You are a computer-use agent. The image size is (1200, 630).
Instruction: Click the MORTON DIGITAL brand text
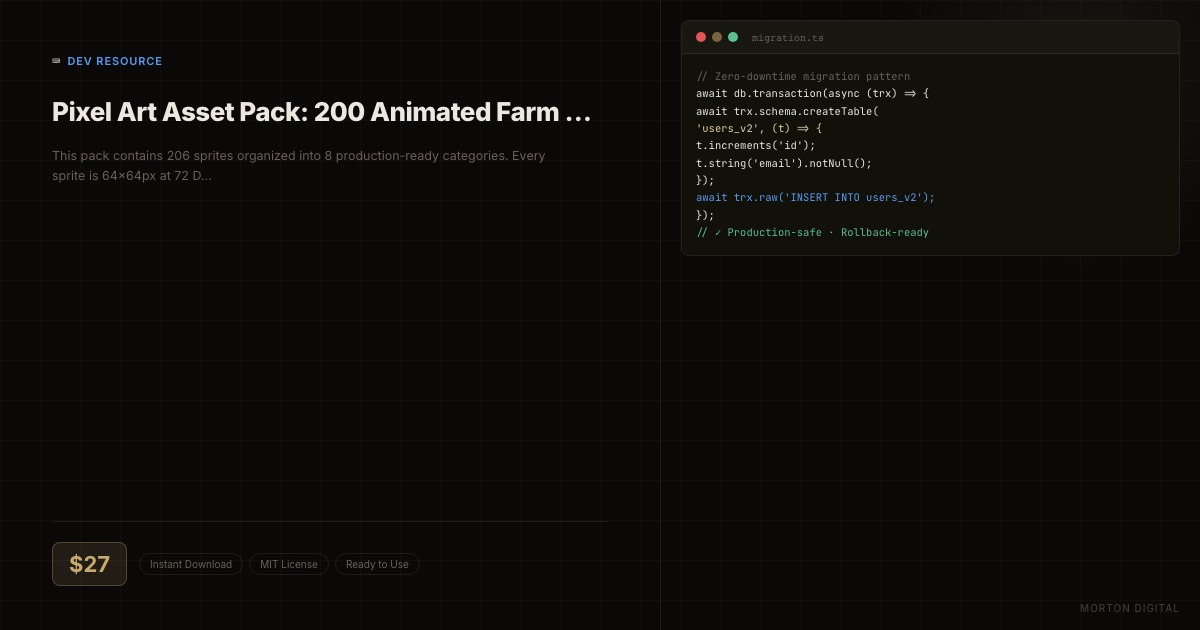[1130, 608]
